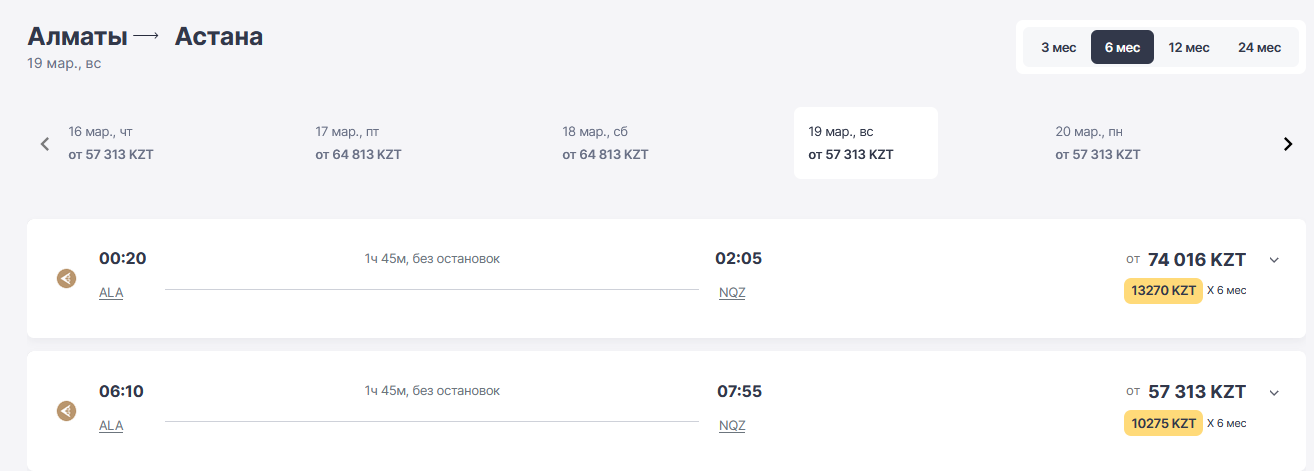The width and height of the screenshot is (1314, 471).
Task: Click the selected 19 мар., вс date tab
Action: 865,143
